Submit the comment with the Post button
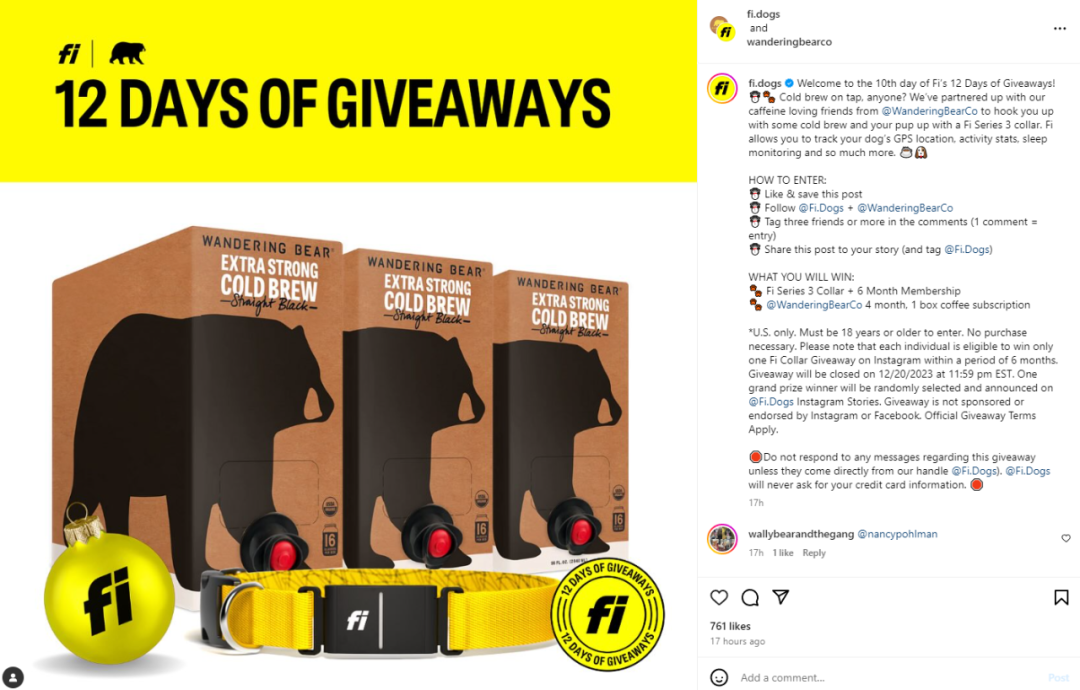This screenshot has width=1080, height=690. click(1058, 678)
